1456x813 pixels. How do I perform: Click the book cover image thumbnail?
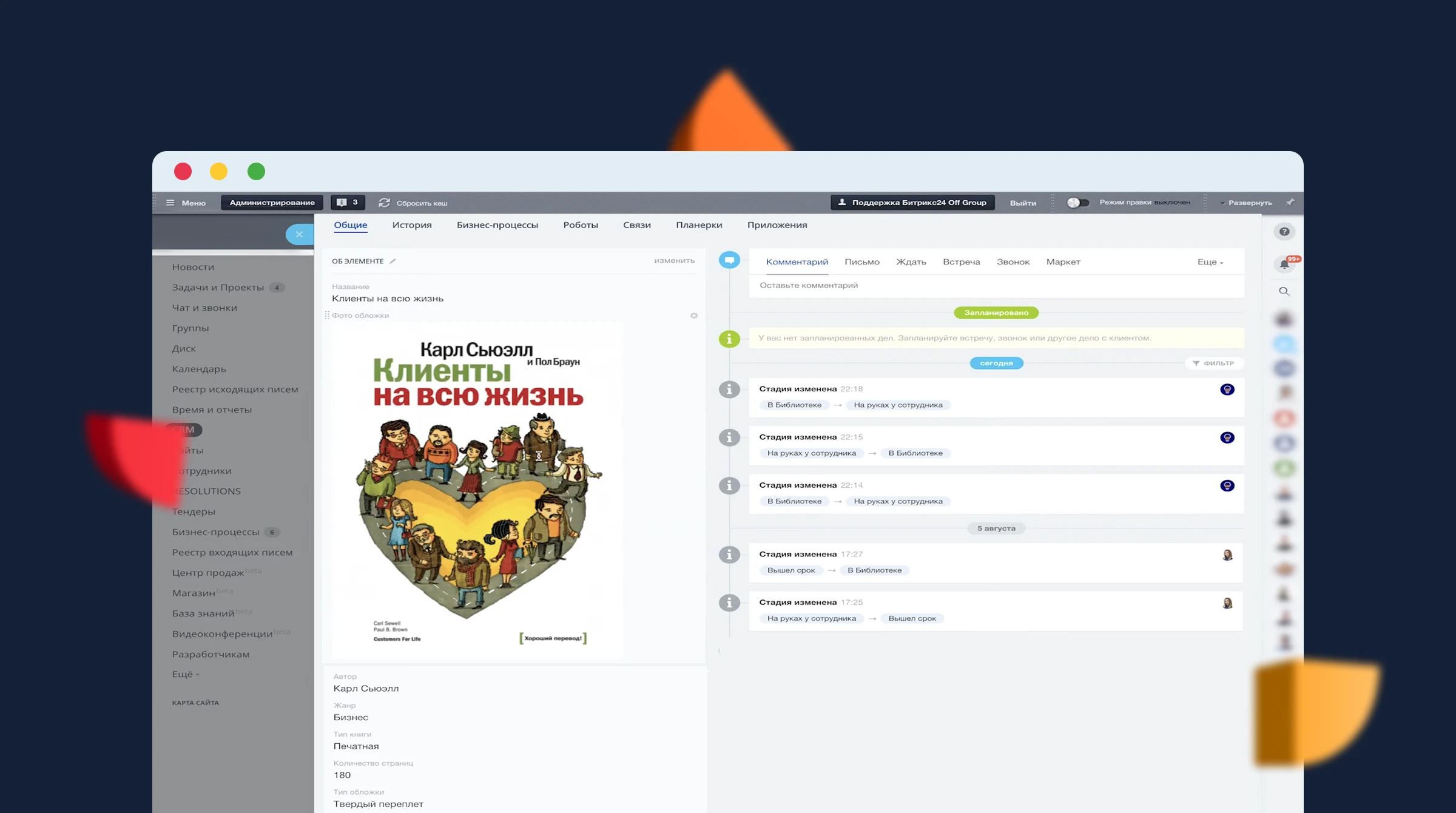(x=477, y=491)
